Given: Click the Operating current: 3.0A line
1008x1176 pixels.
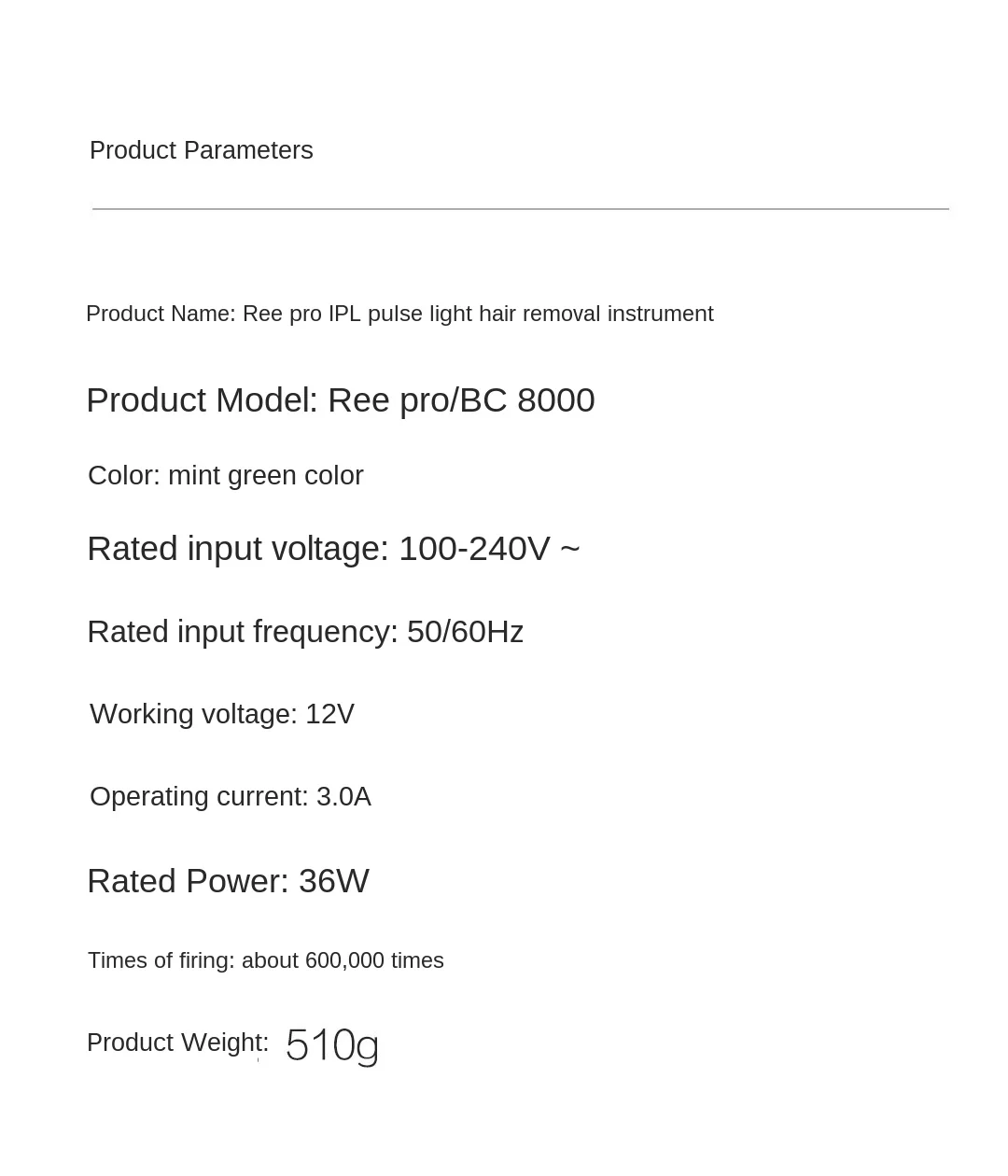Looking at the screenshot, I should tap(231, 796).
